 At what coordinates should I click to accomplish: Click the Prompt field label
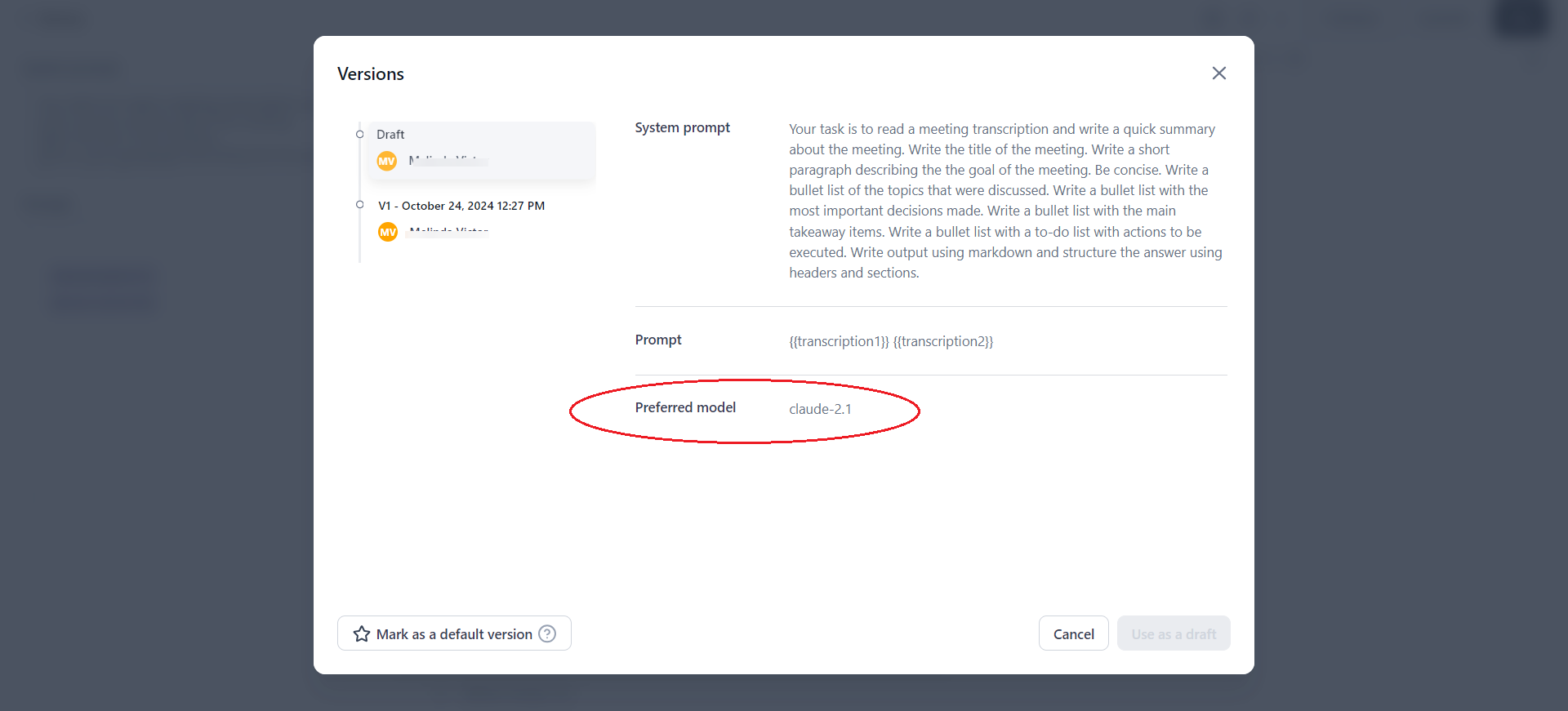(658, 340)
